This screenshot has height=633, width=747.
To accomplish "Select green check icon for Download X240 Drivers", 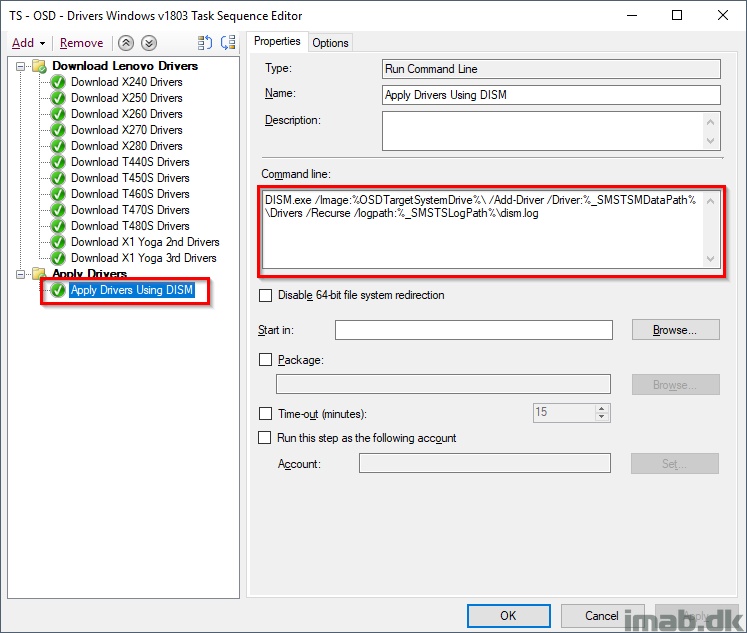I will (58, 82).
